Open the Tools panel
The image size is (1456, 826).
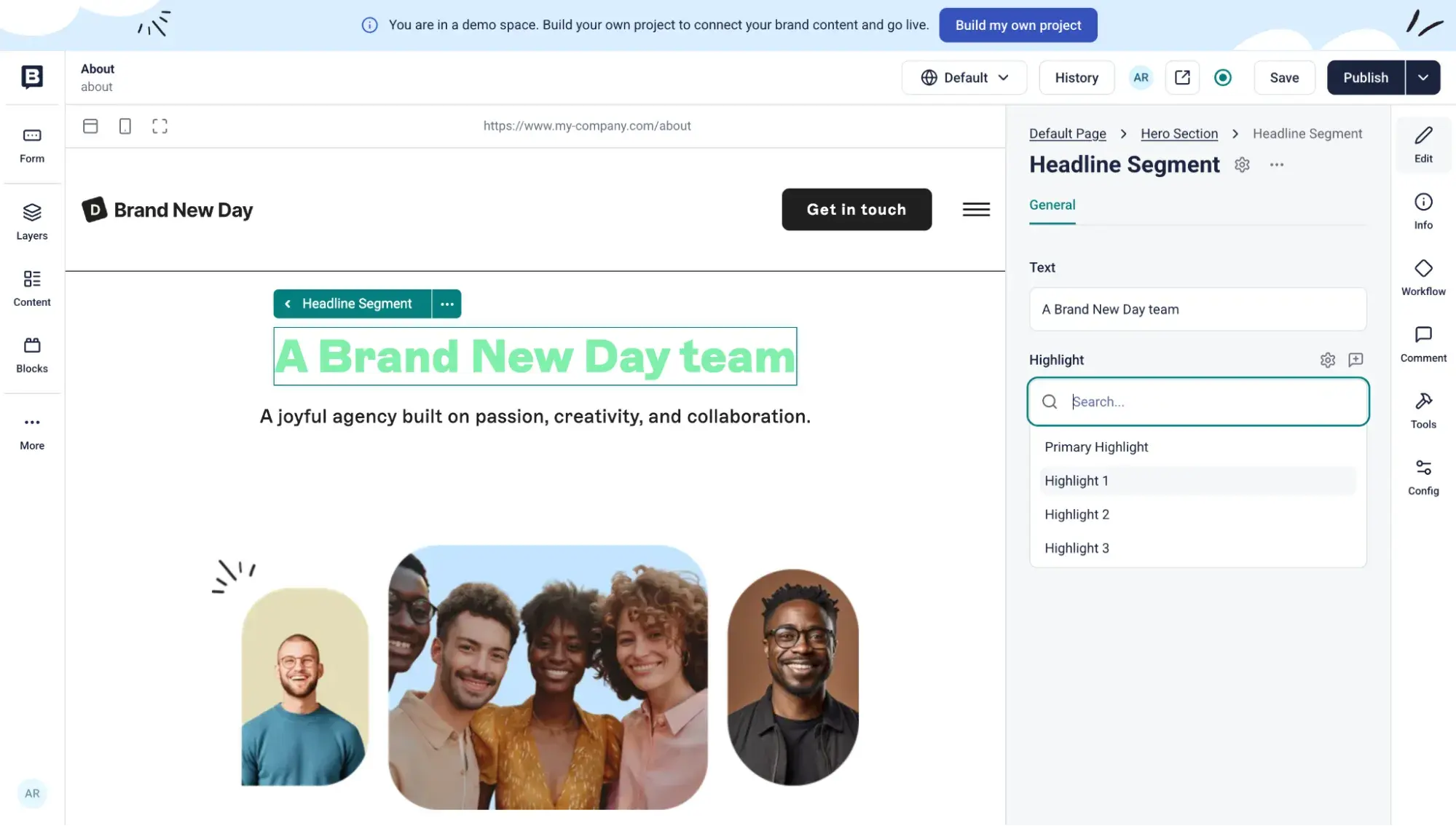click(1422, 410)
